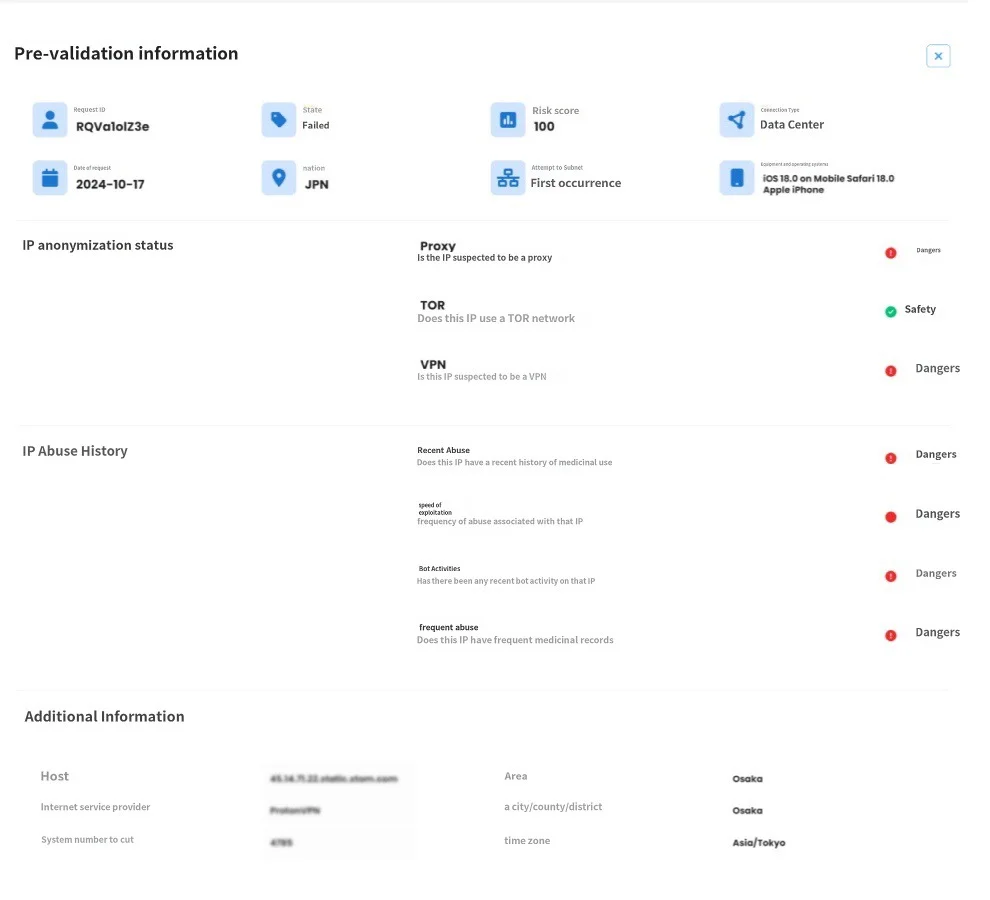The width and height of the screenshot is (990, 900).
Task: Click the Risk score chart icon
Action: coord(508,120)
